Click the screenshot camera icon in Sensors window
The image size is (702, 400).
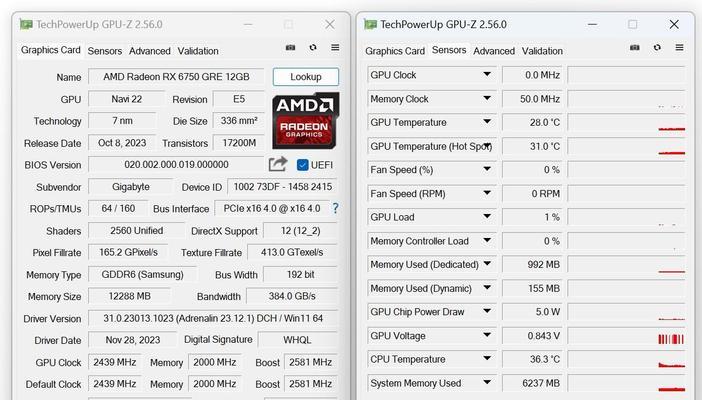click(x=634, y=47)
